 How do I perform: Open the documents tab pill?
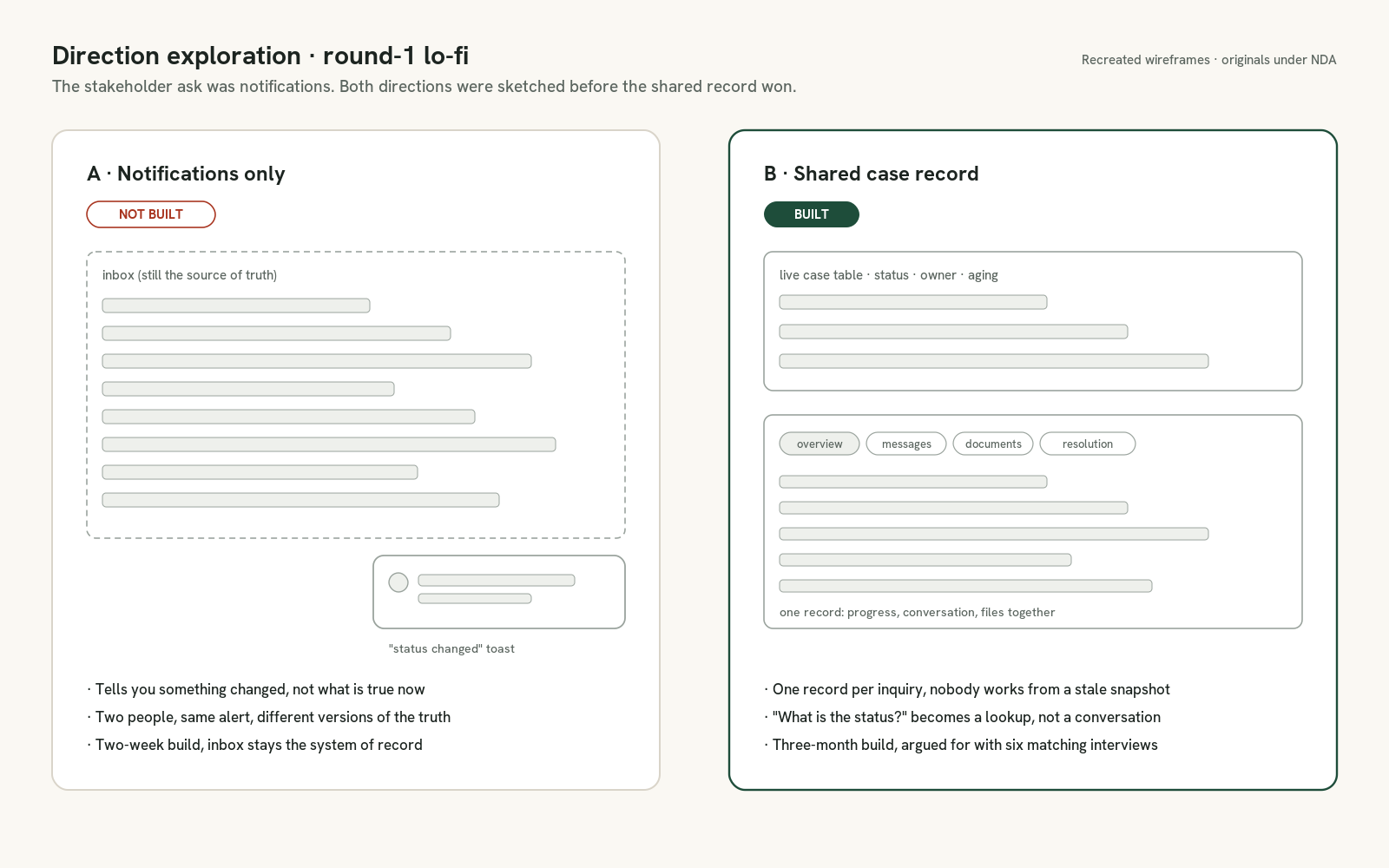(993, 444)
